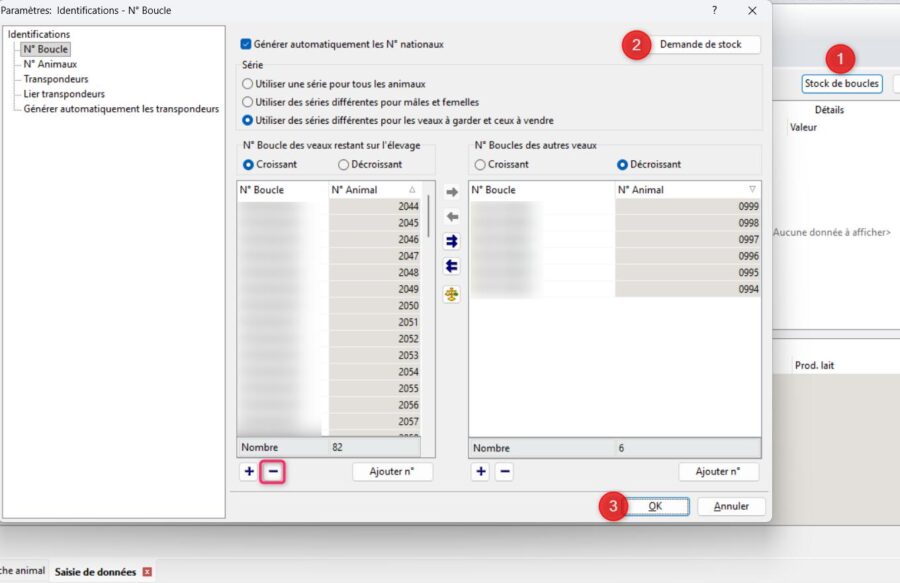Choose Décroissant for veaux restant sur l'élevage
This screenshot has width=900, height=583.
(x=344, y=164)
